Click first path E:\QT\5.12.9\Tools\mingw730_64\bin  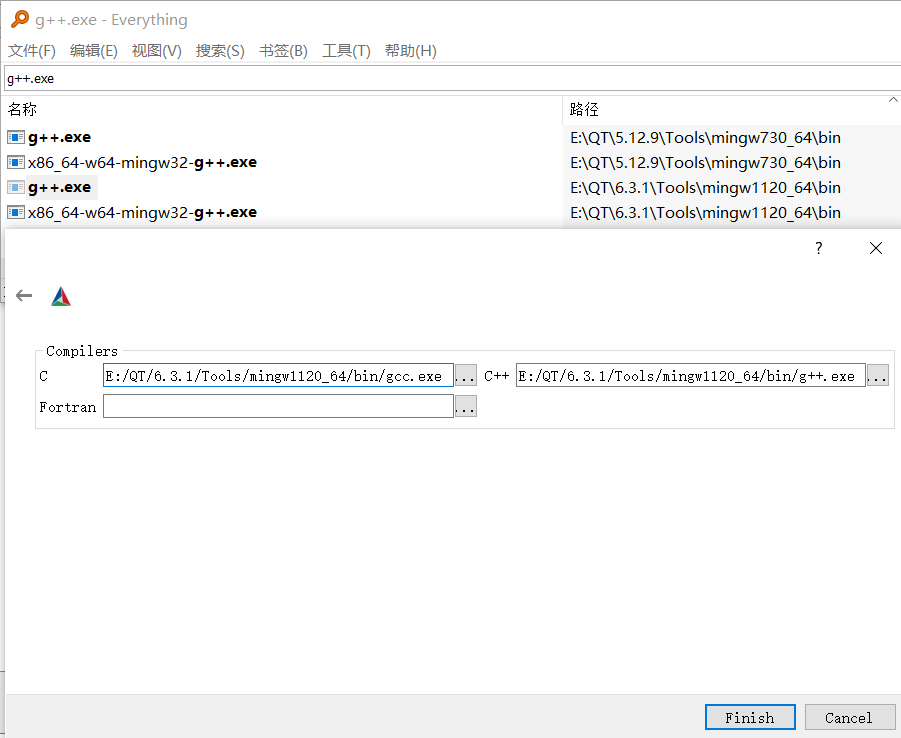click(x=706, y=138)
